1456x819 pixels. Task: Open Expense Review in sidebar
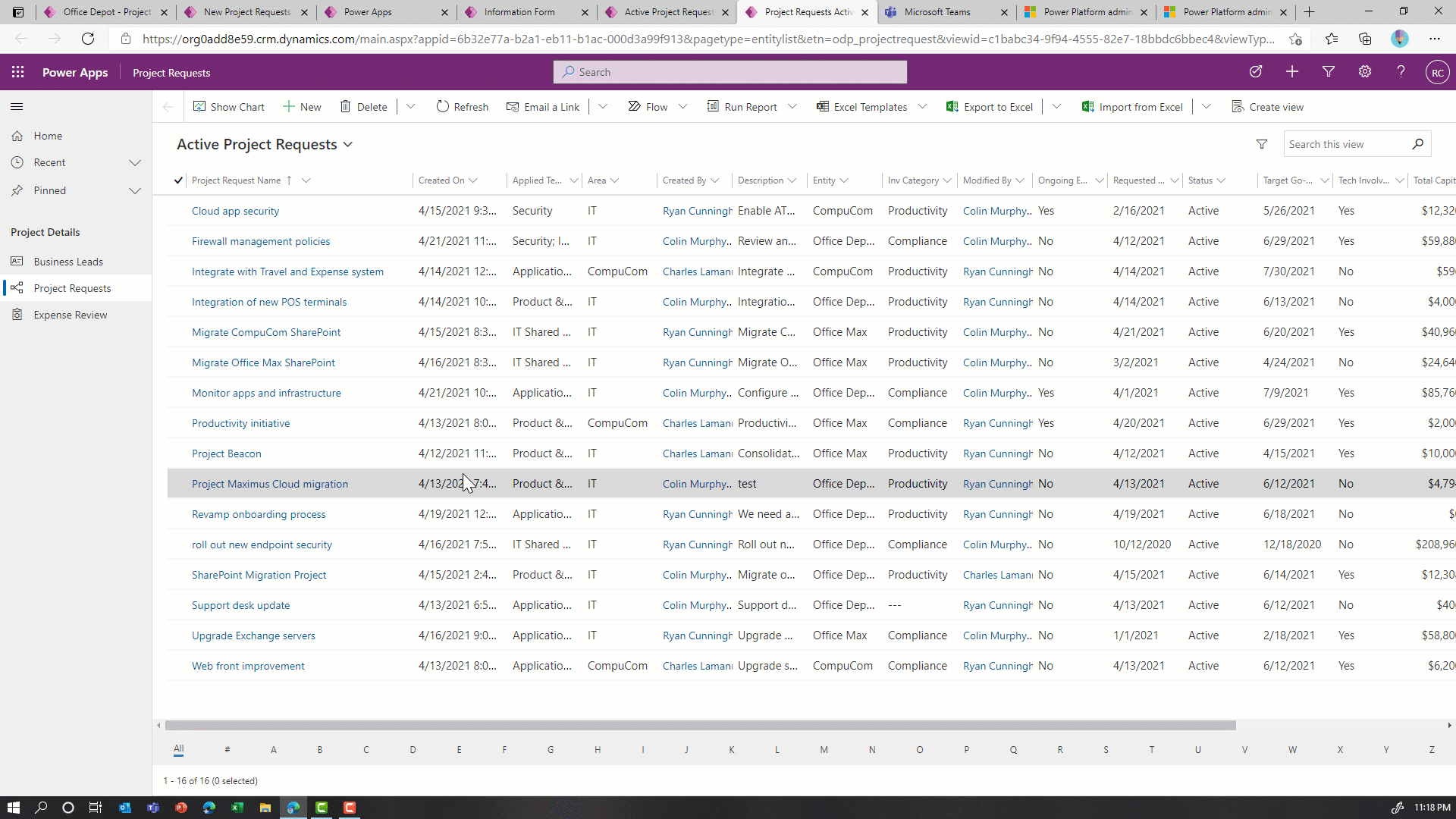(x=76, y=315)
